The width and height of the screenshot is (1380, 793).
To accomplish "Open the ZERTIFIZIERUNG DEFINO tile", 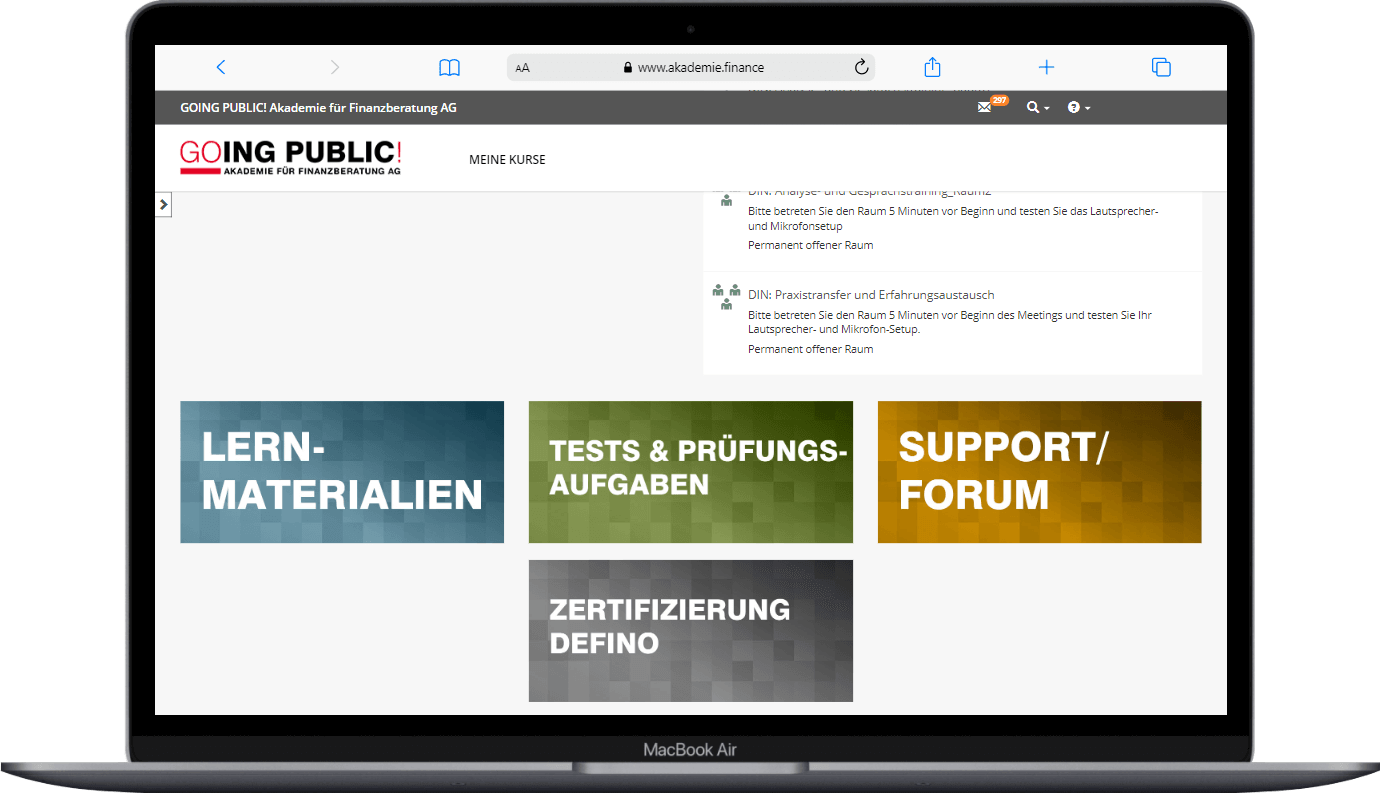I will click(690, 630).
